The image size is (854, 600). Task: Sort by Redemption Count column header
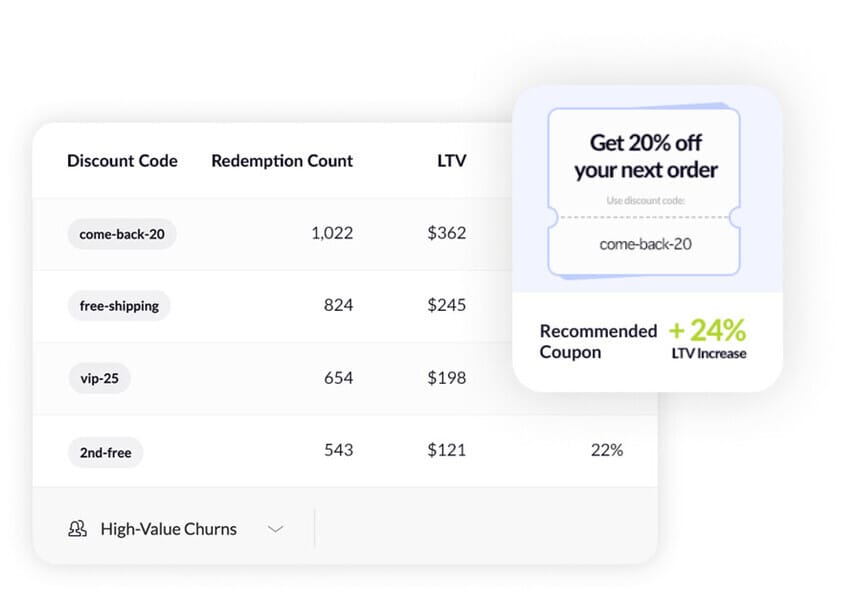pyautogui.click(x=282, y=160)
